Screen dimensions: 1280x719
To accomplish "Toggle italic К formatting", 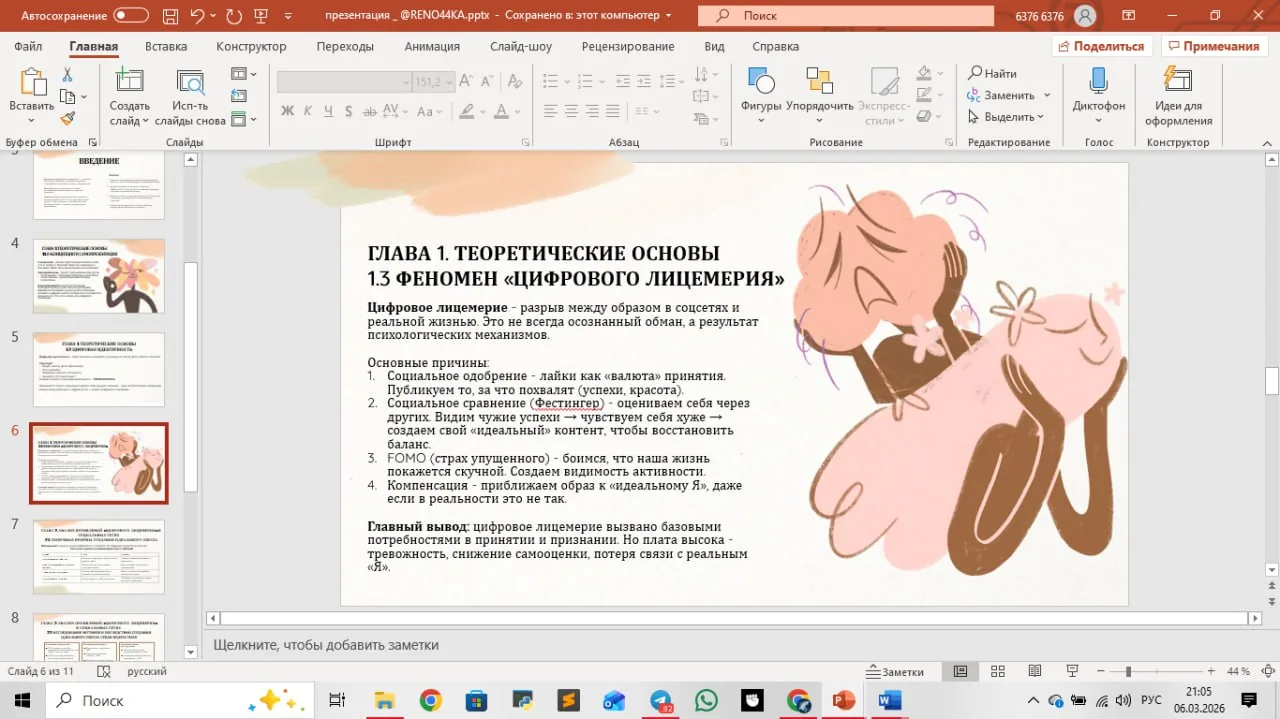I will (x=310, y=110).
